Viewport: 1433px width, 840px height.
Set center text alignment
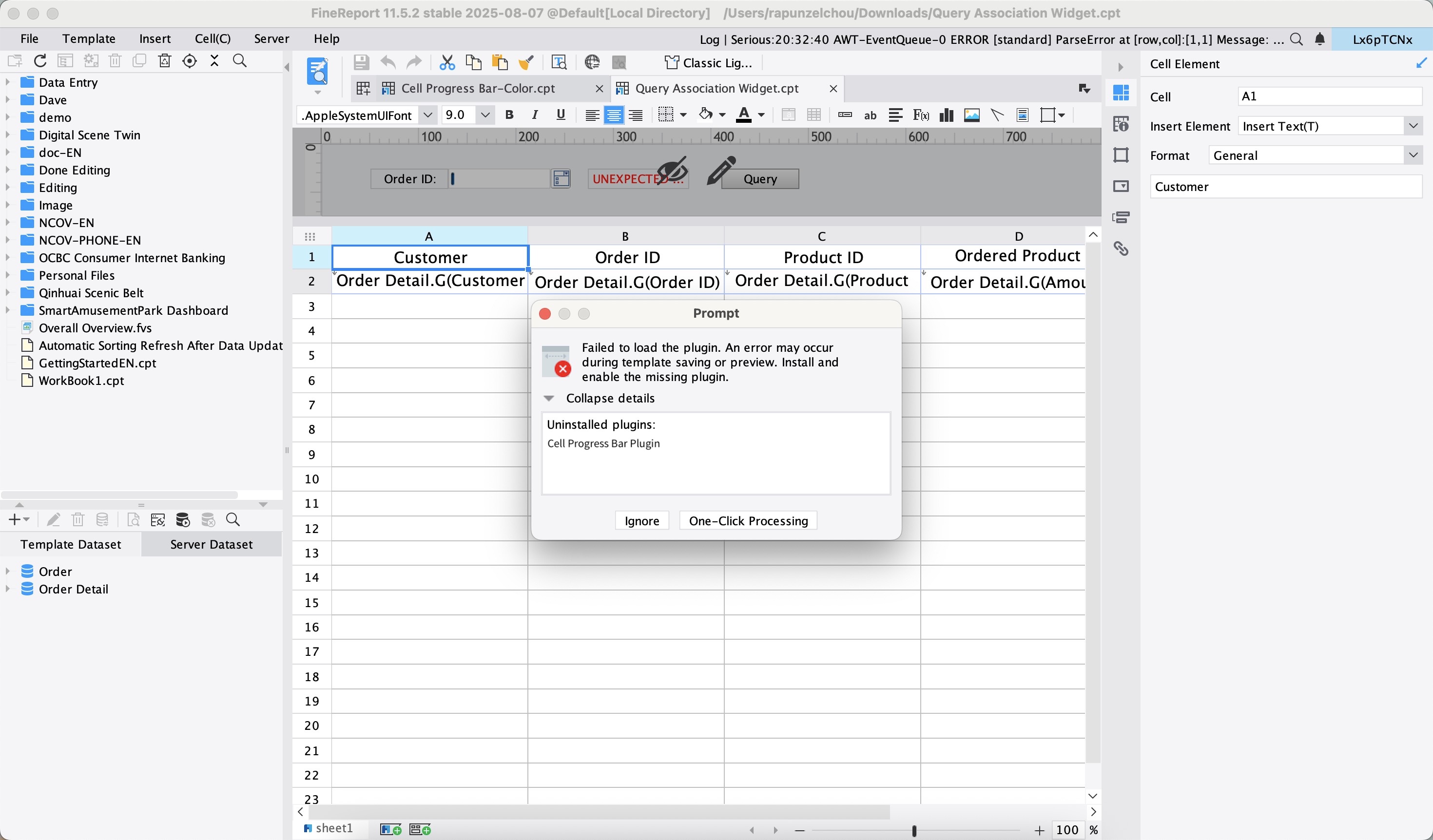[x=614, y=115]
